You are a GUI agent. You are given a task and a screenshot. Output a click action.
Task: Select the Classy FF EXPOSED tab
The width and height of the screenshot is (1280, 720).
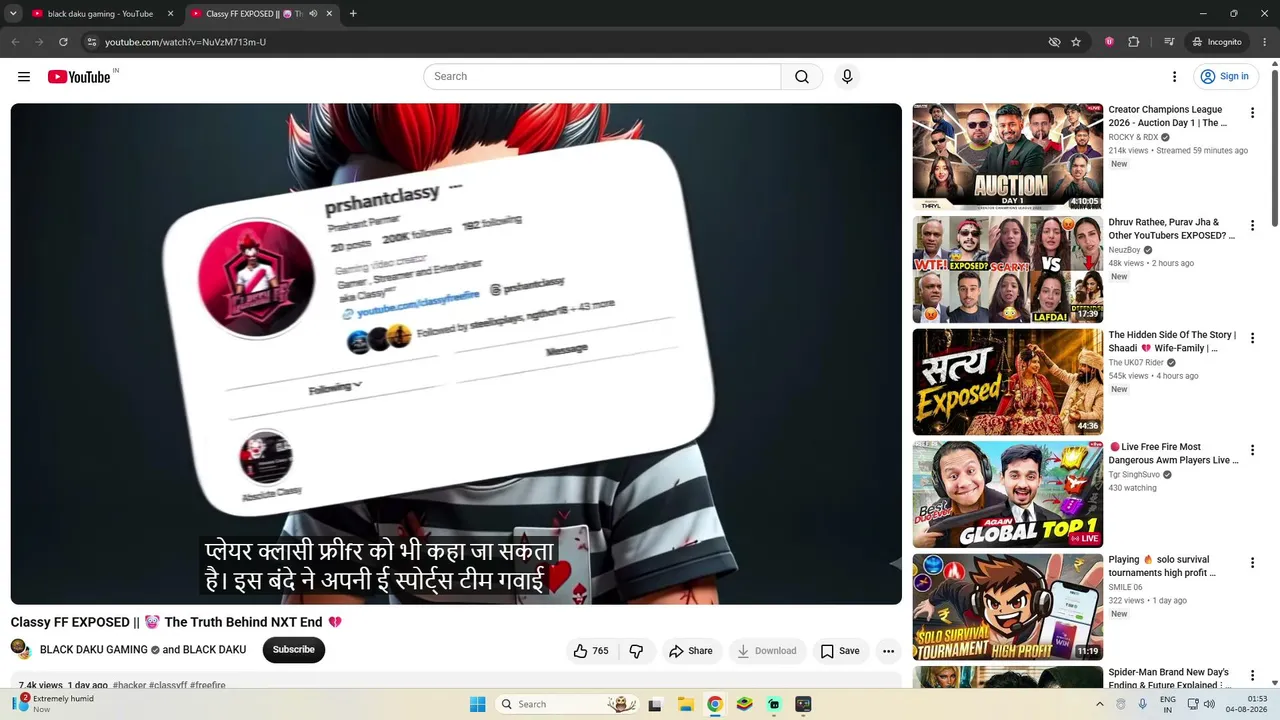point(262,14)
